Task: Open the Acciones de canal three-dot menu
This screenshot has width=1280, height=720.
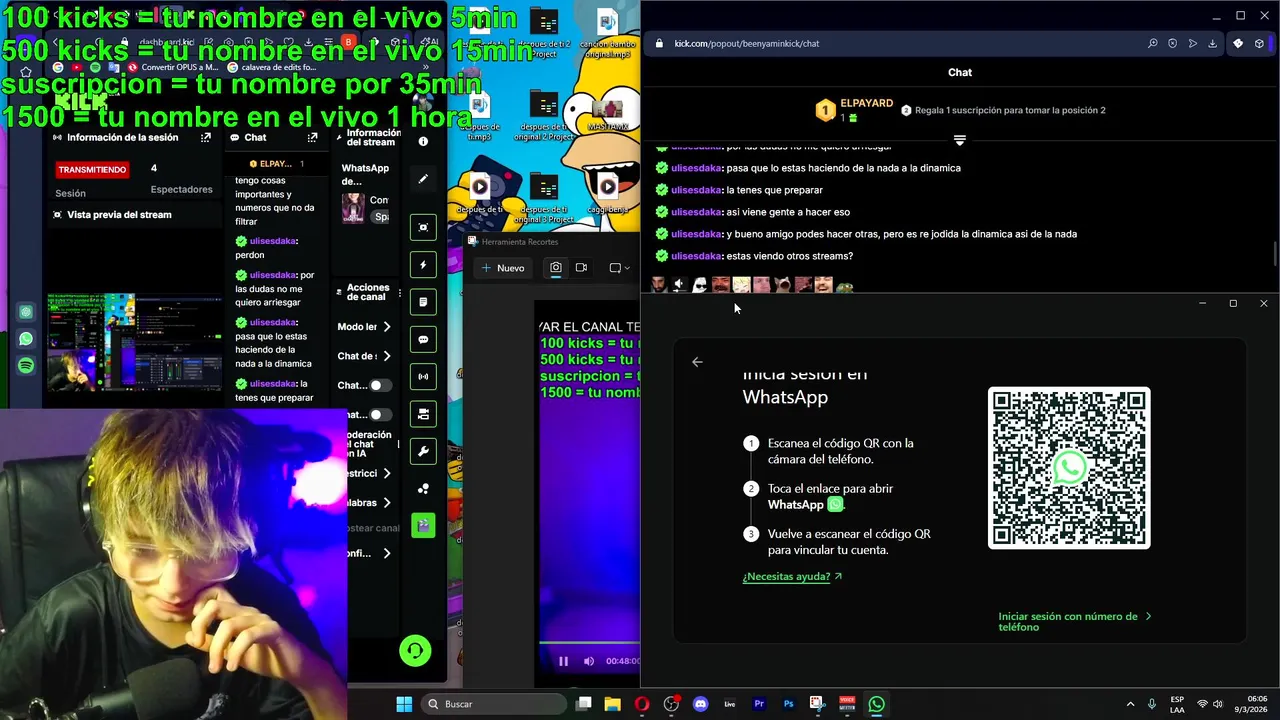Action: (400, 293)
